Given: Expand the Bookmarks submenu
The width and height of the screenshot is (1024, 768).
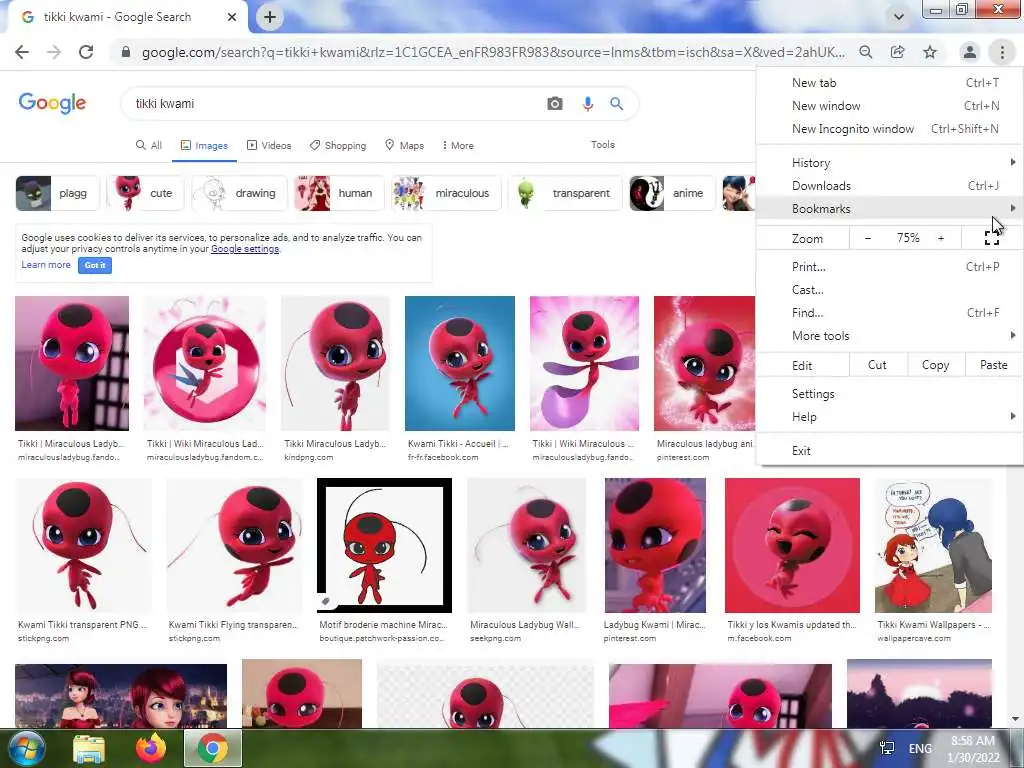Looking at the screenshot, I should coord(889,209).
